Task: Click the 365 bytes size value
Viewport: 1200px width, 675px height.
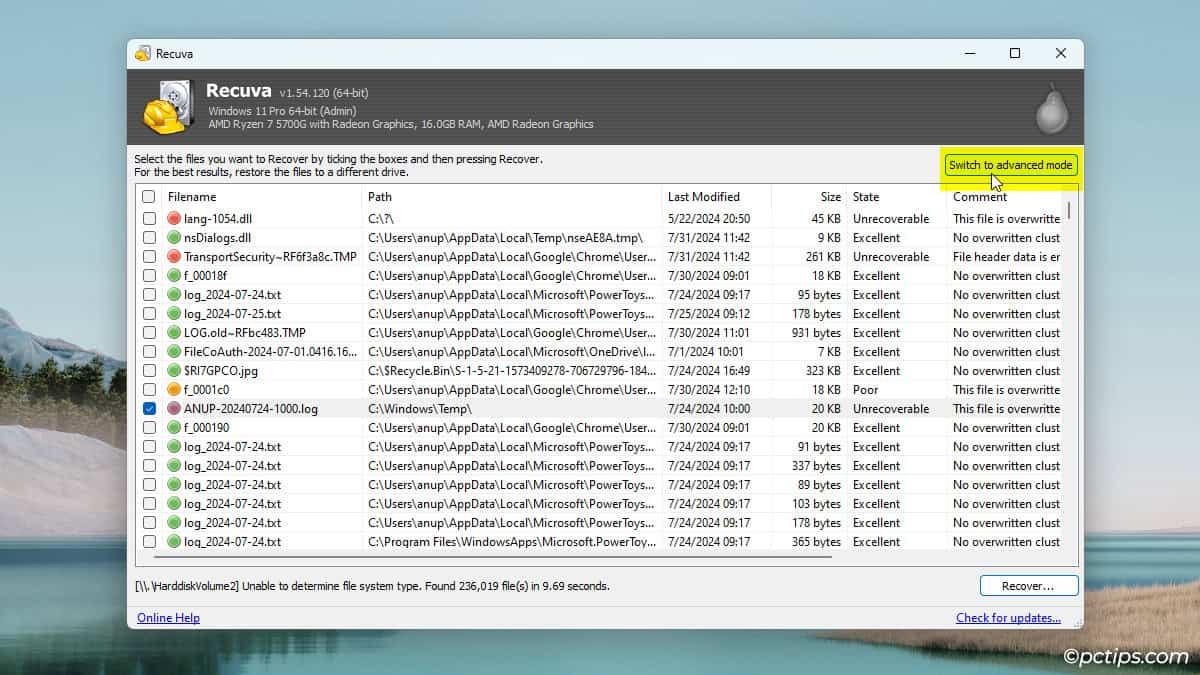Action: 817,542
